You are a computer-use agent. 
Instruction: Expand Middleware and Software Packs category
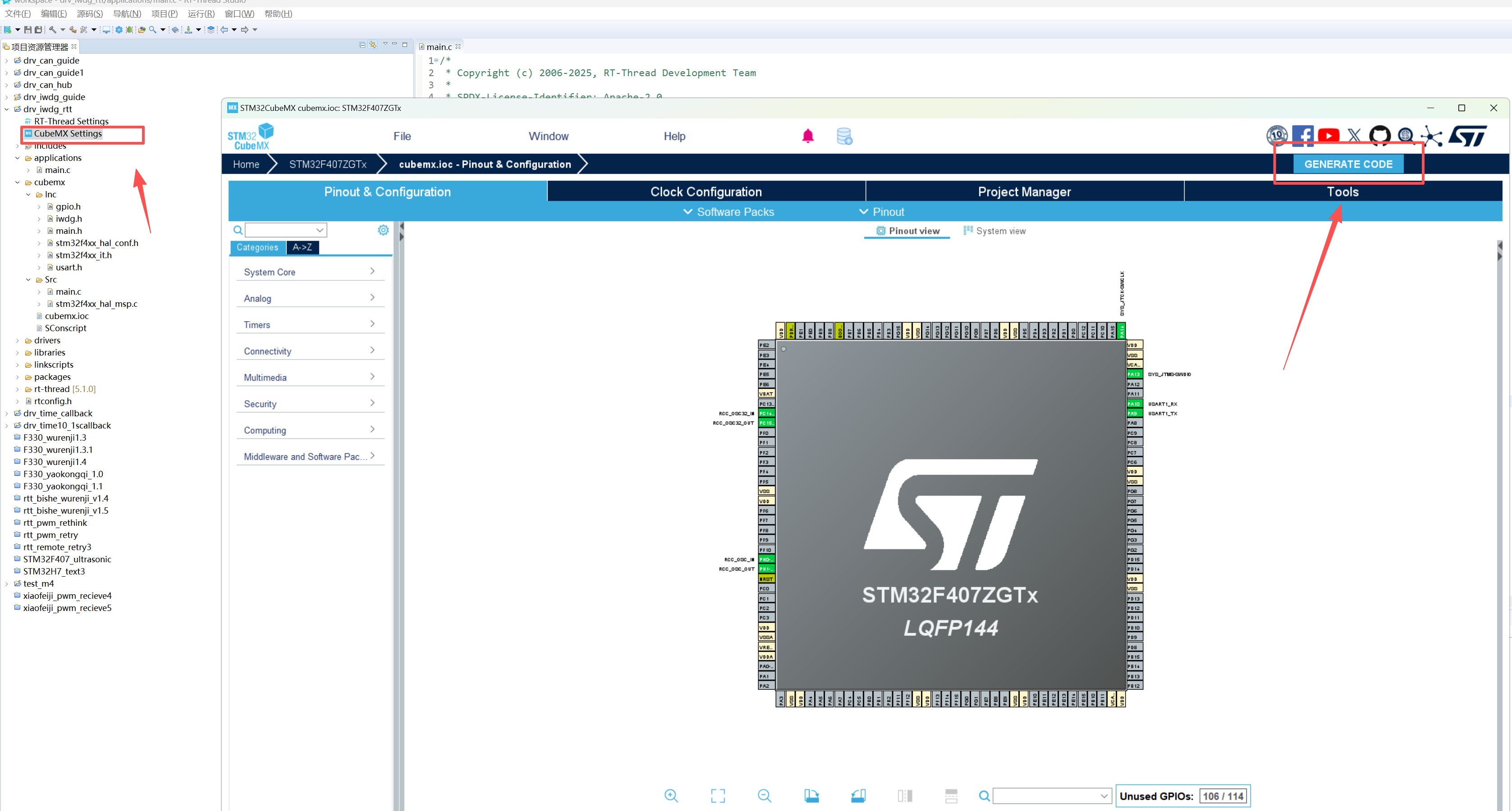coord(310,456)
